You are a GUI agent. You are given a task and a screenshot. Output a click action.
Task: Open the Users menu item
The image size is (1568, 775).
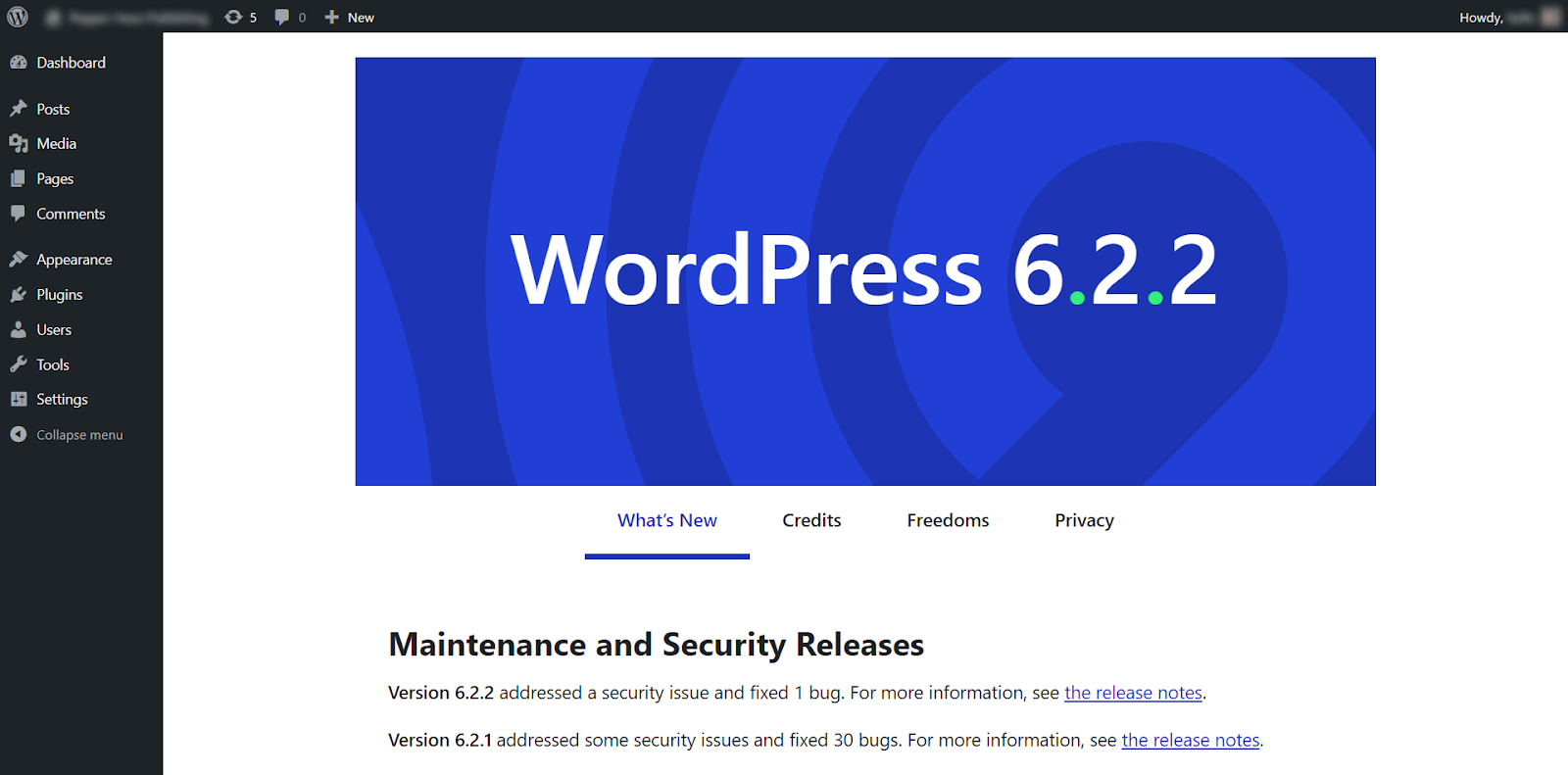click(x=54, y=330)
